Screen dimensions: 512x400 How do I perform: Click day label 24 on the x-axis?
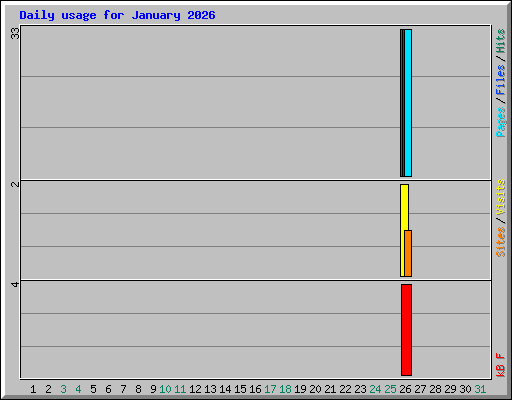(375, 389)
